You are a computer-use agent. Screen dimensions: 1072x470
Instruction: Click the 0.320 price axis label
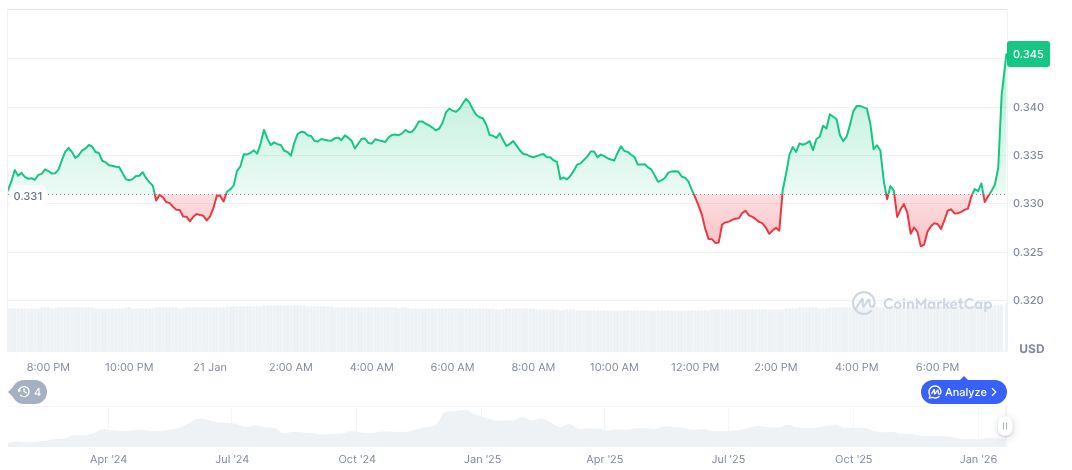click(x=1027, y=300)
